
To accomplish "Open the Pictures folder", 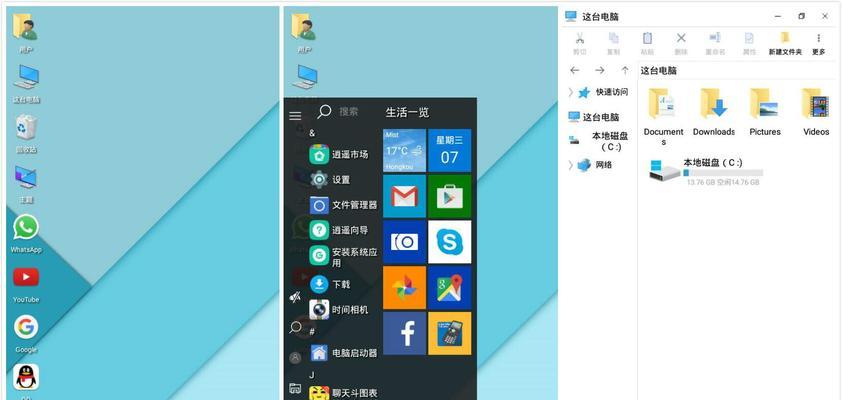I will pos(765,112).
